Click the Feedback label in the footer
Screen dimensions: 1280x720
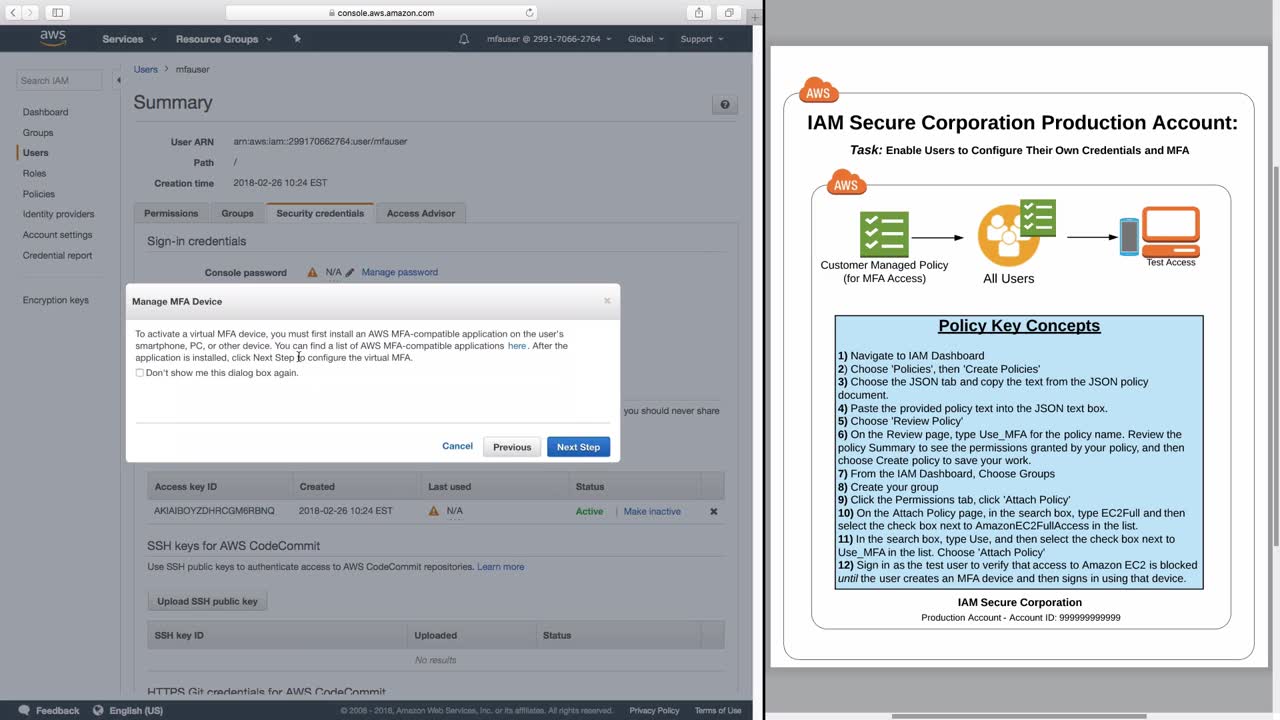tap(58, 710)
